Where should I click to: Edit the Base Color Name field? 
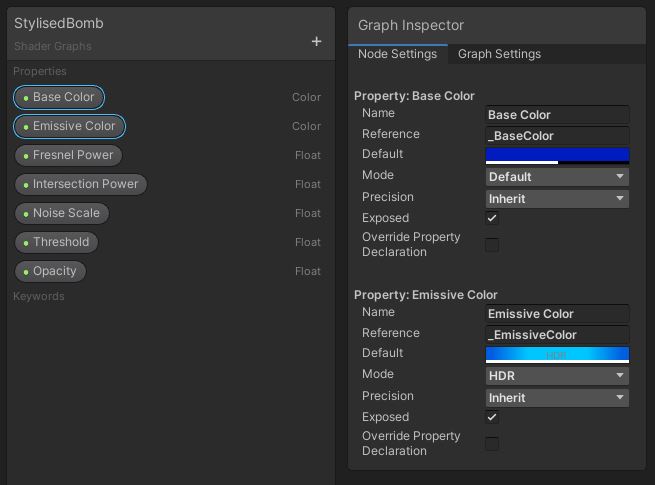[557, 115]
